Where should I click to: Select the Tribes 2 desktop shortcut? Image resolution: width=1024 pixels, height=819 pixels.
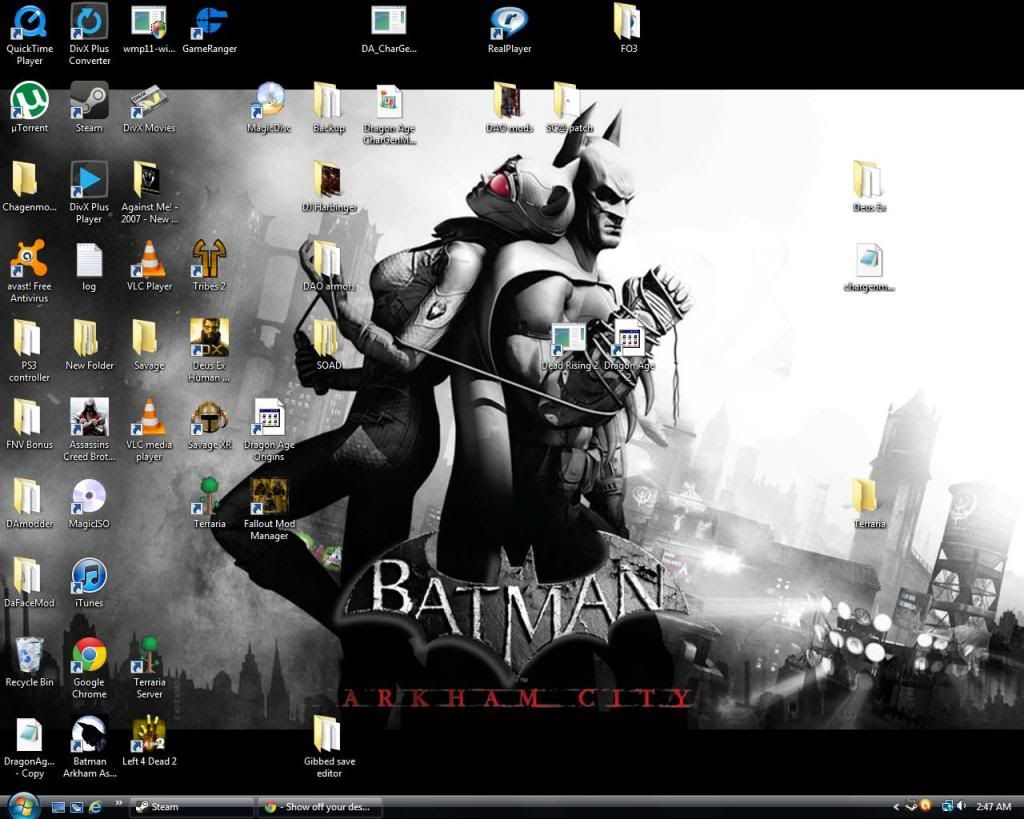209,261
